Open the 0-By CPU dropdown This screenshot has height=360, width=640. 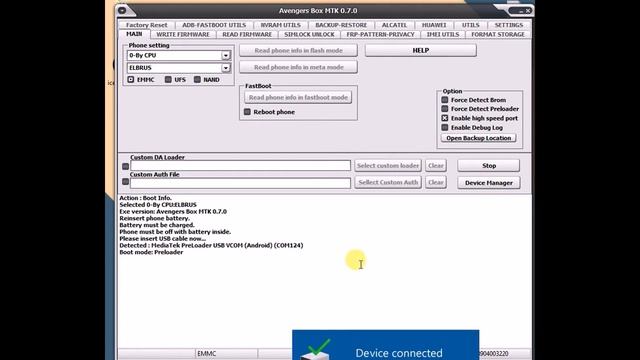click(226, 56)
